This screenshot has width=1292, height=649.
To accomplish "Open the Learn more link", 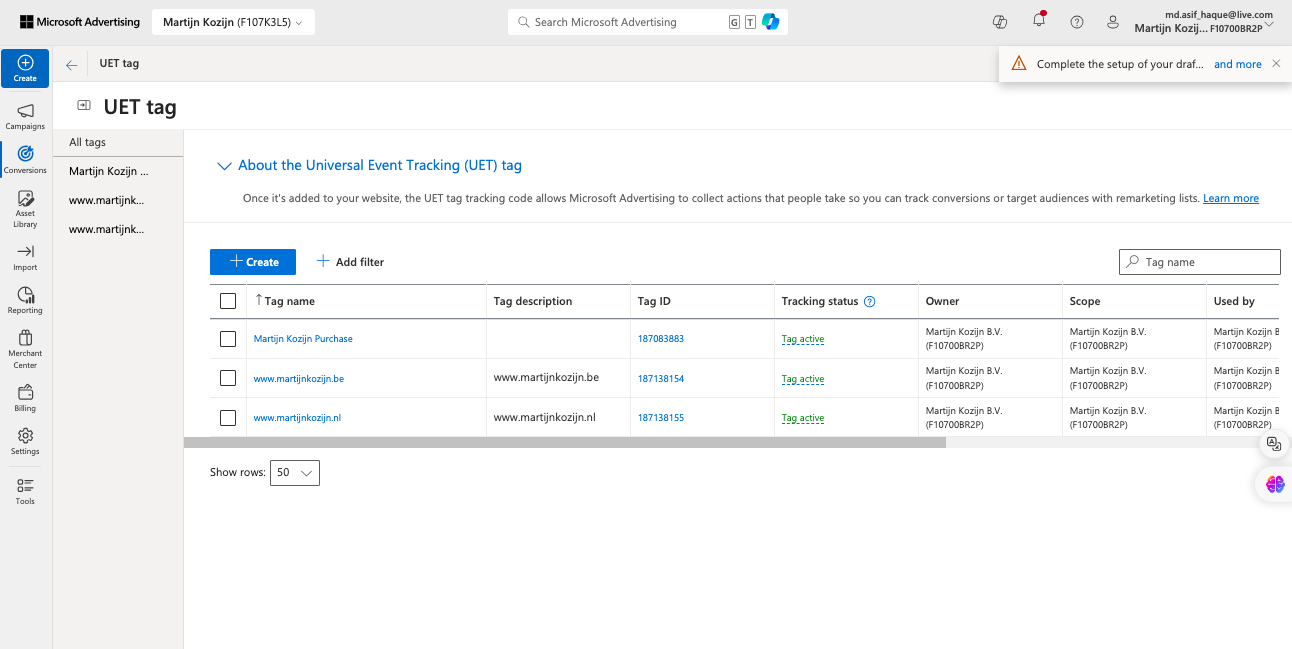I will [1231, 198].
